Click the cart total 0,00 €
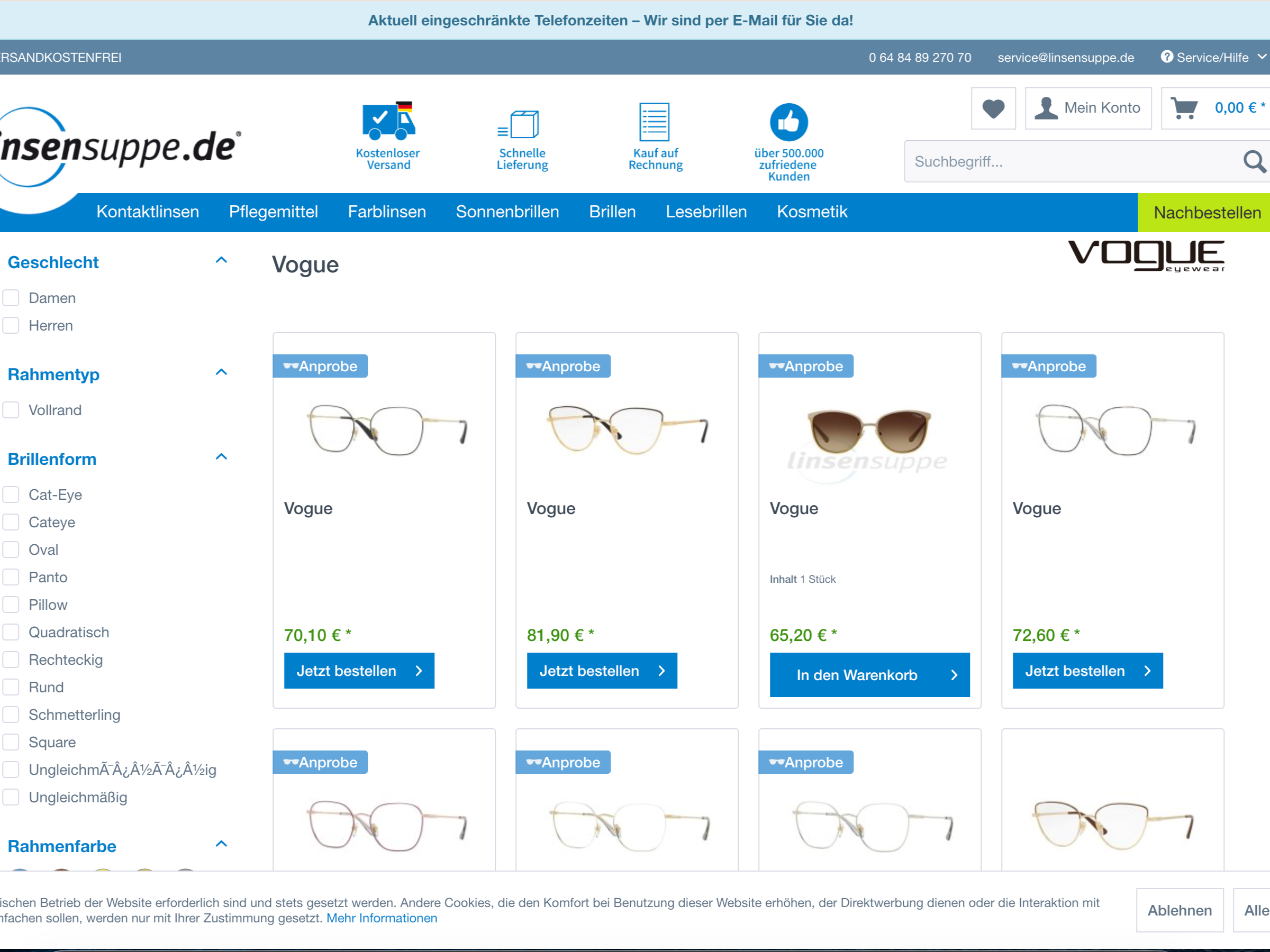 coord(1240,107)
